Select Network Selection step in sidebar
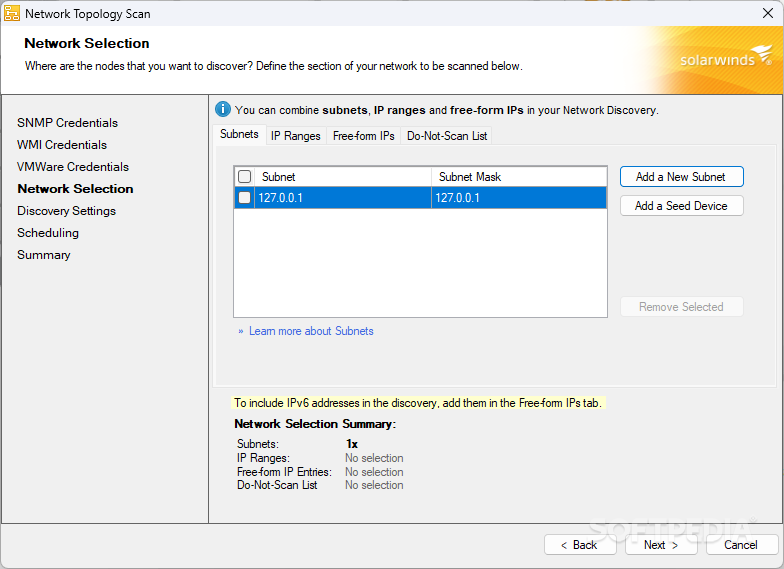The height and width of the screenshot is (569, 784). coord(76,188)
